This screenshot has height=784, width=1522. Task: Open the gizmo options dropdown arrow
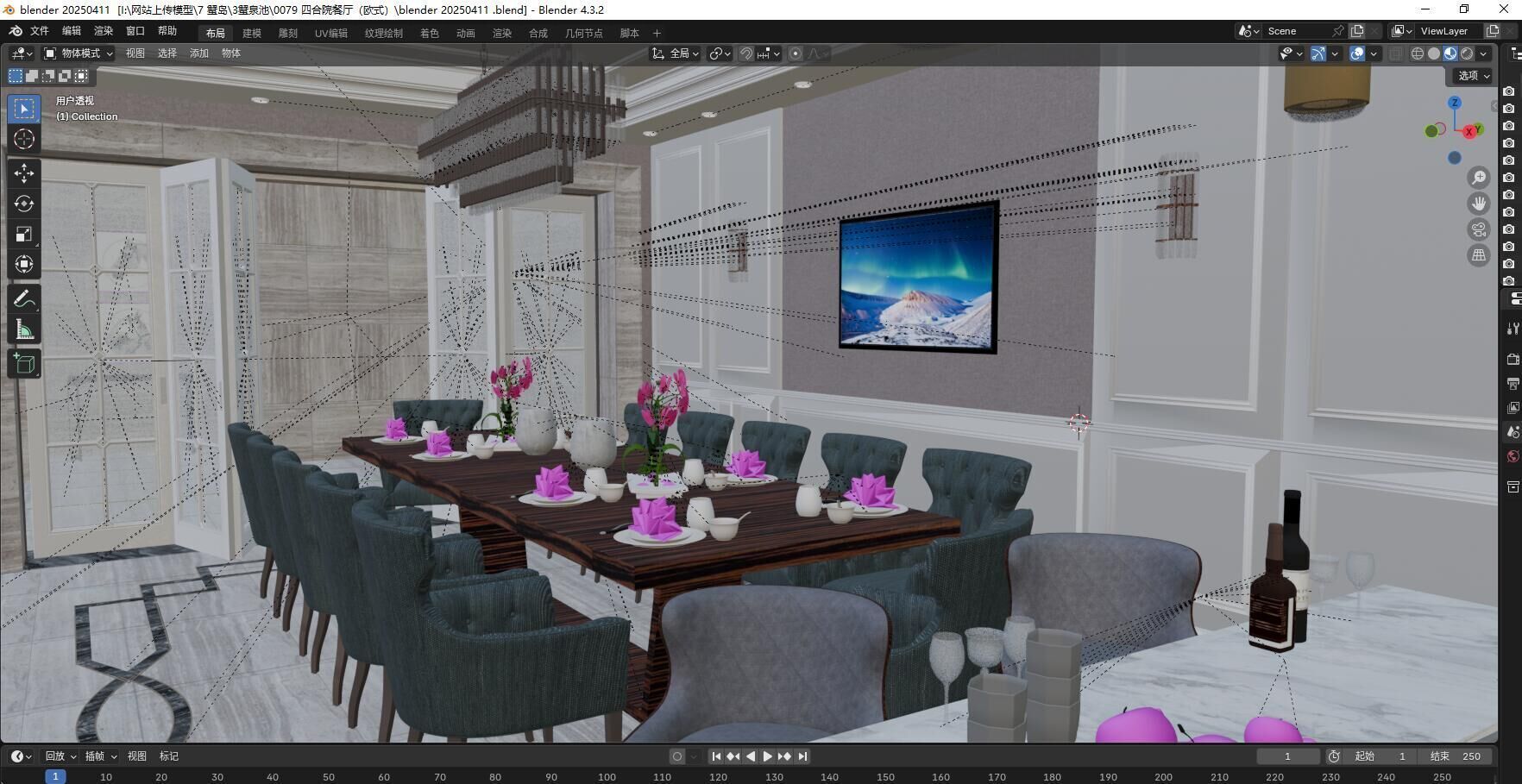tap(1335, 53)
